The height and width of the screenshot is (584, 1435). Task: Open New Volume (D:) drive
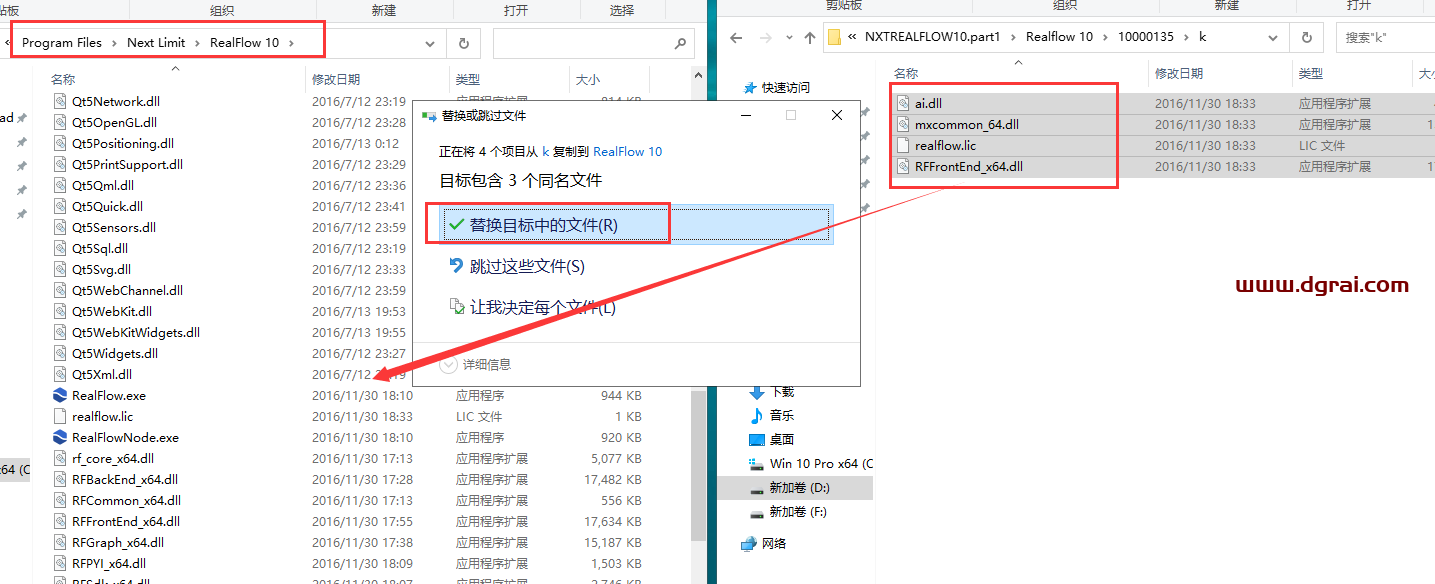(799, 488)
